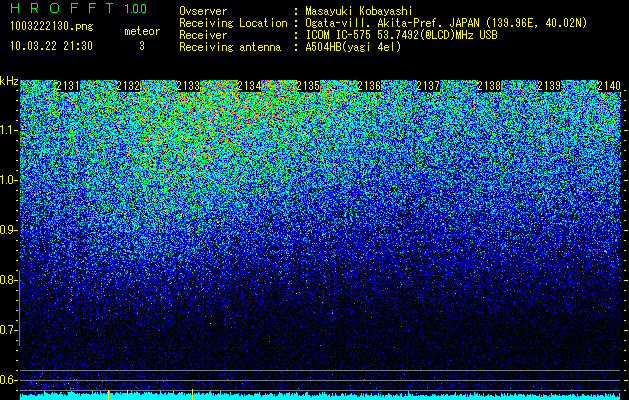The image size is (629, 400).
Task: Click the observer name Masayuki Kobayashi
Action: (359, 11)
